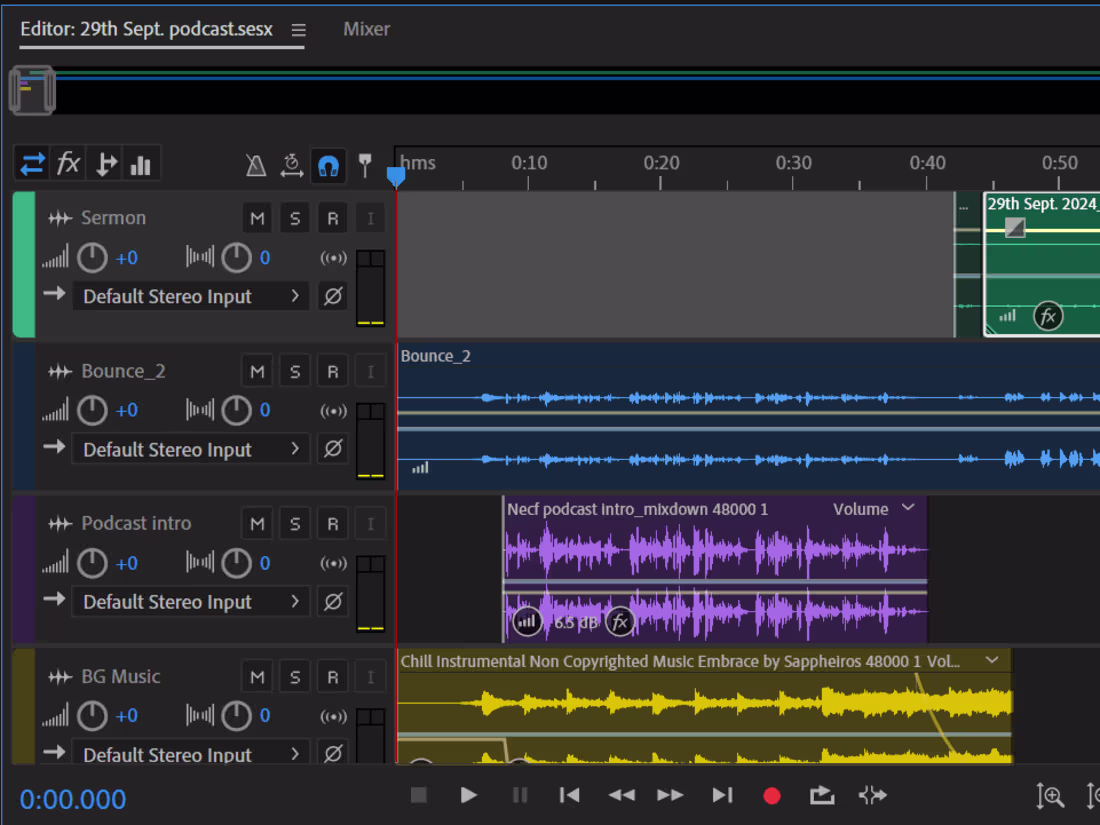The width and height of the screenshot is (1100, 825).
Task: Solo the Bounce_2 track
Action: click(294, 370)
